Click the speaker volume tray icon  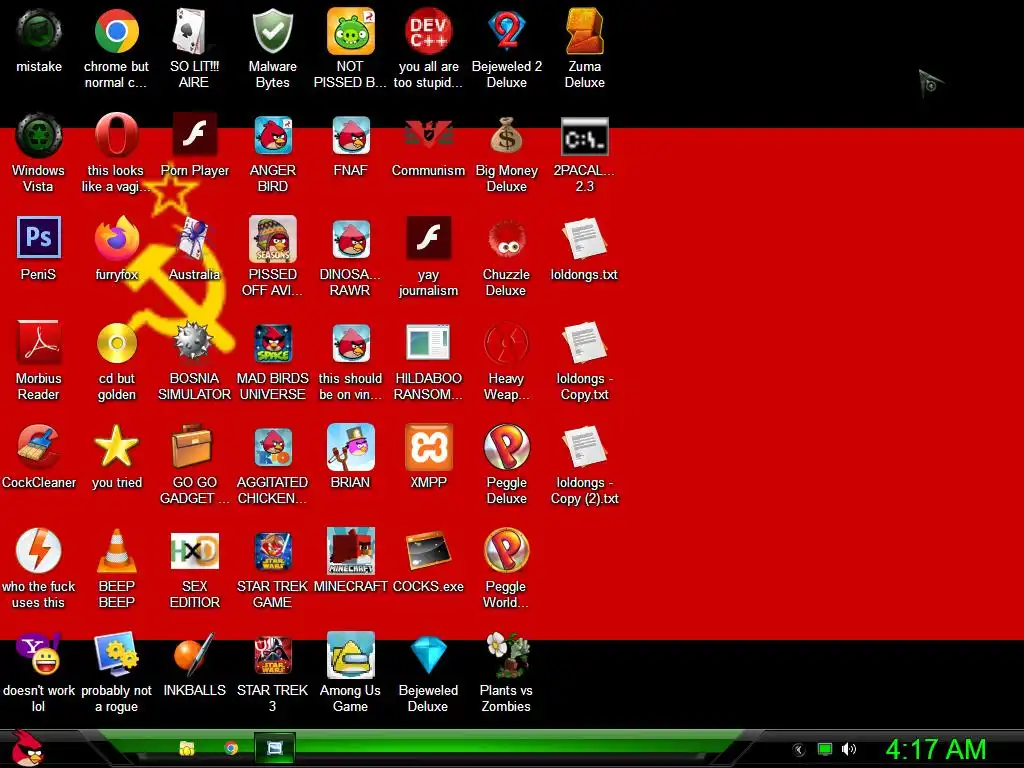848,749
